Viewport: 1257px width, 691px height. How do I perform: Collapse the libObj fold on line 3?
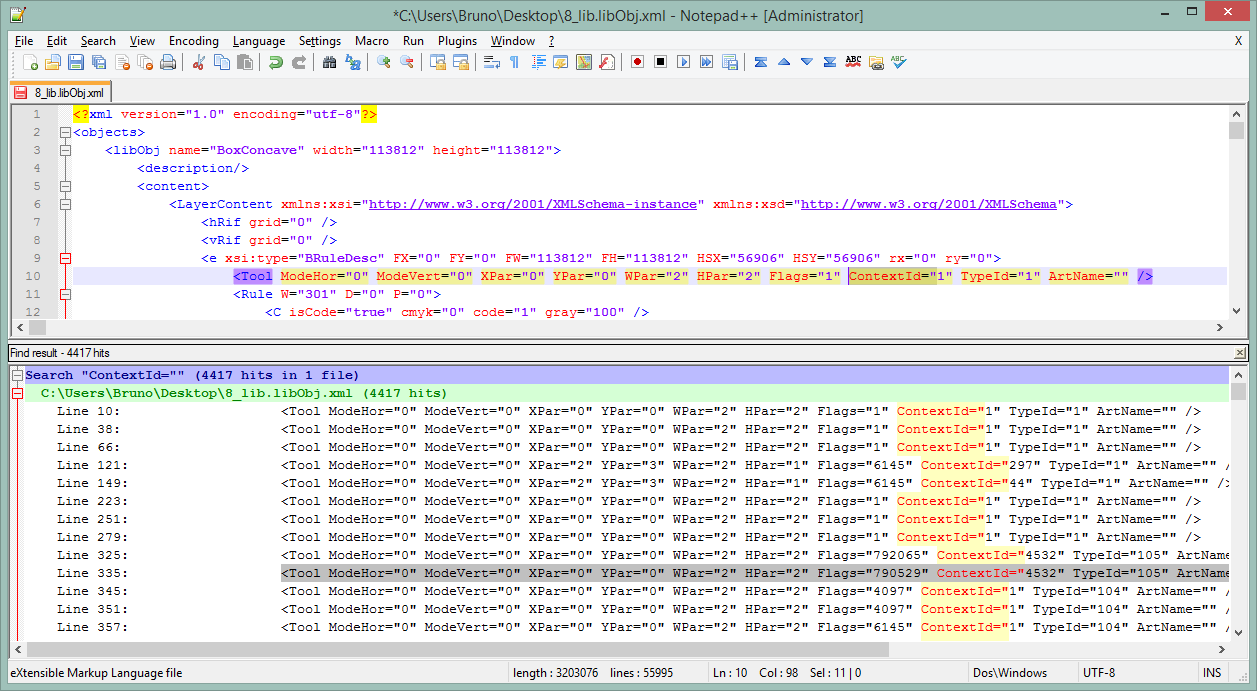point(66,150)
